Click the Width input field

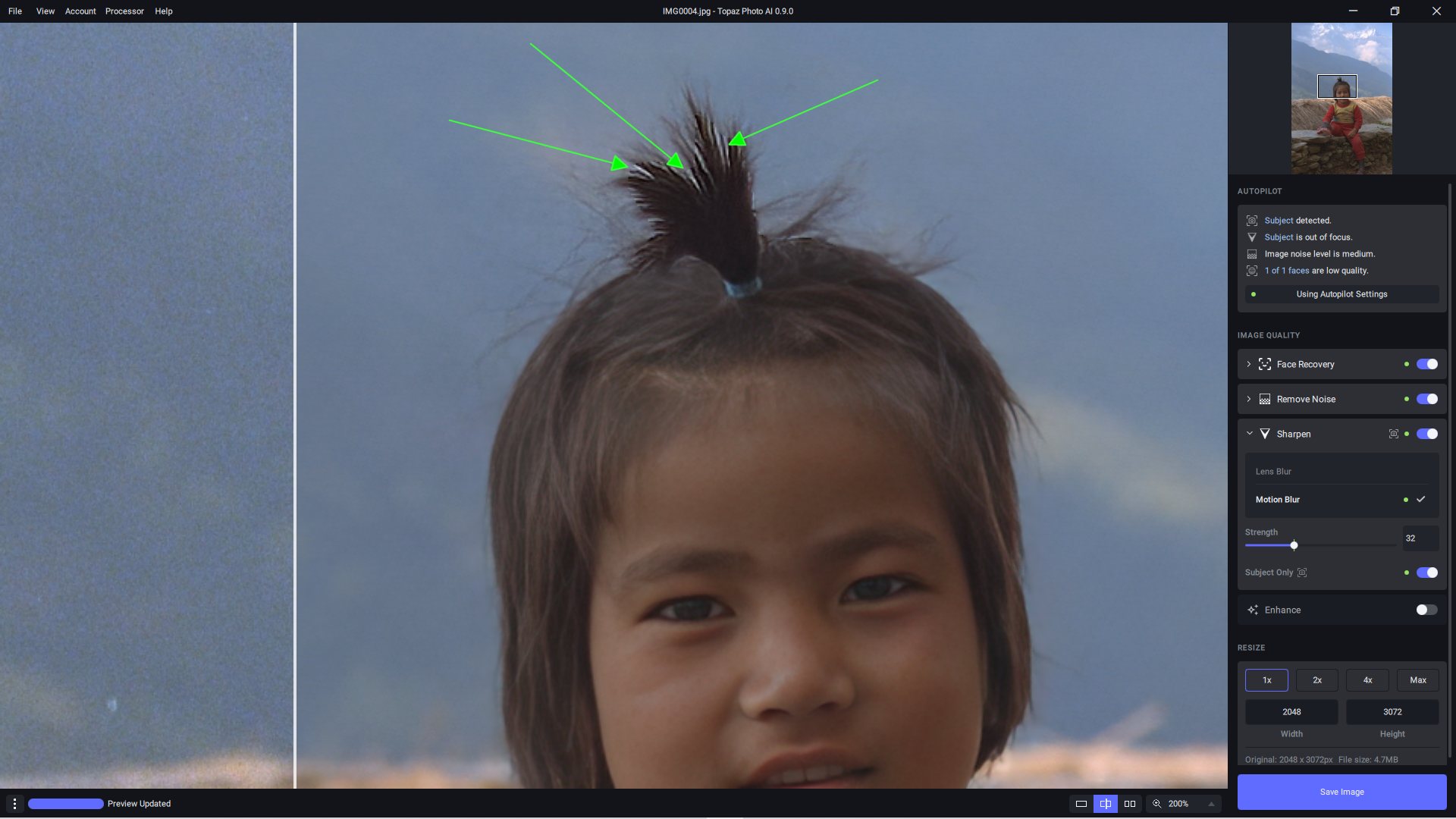tap(1291, 712)
